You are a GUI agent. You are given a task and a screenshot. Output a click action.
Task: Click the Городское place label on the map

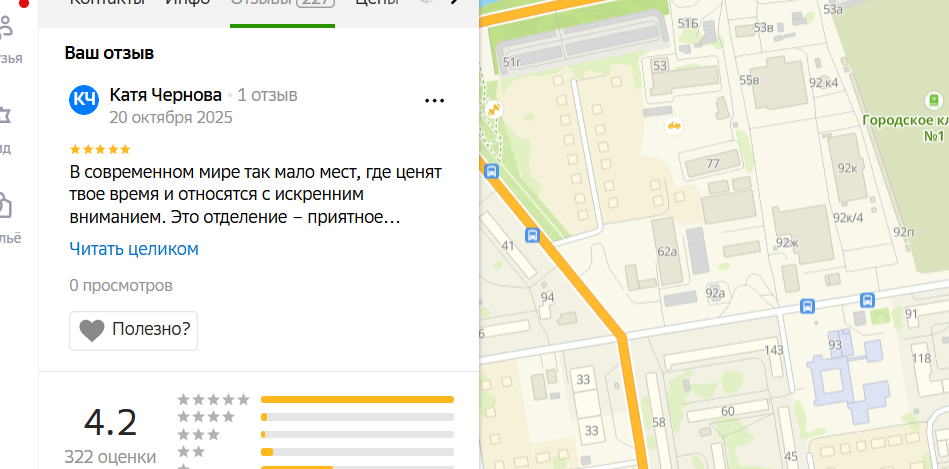(x=905, y=128)
